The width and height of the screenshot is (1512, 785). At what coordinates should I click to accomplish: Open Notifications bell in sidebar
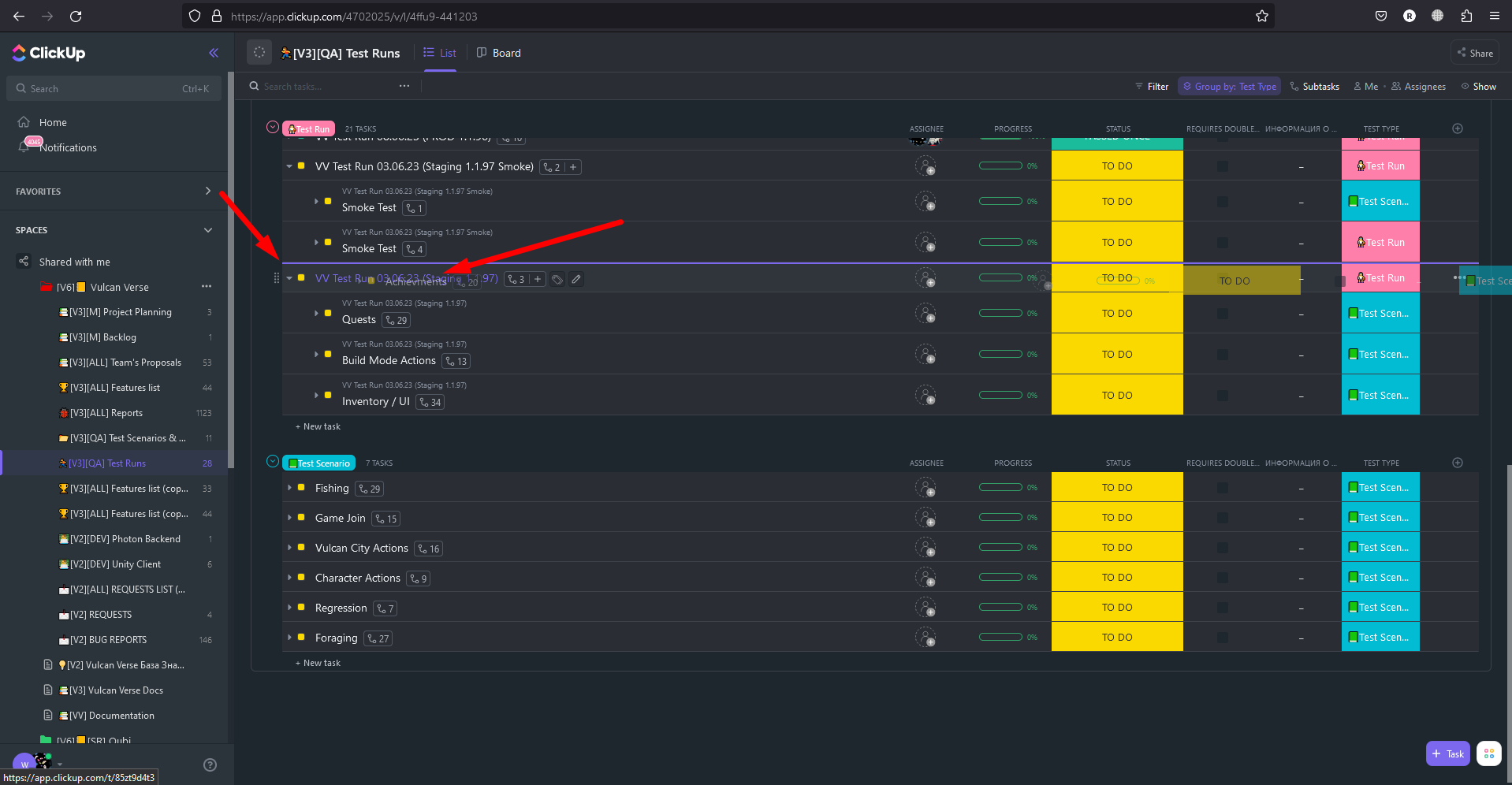(x=24, y=147)
